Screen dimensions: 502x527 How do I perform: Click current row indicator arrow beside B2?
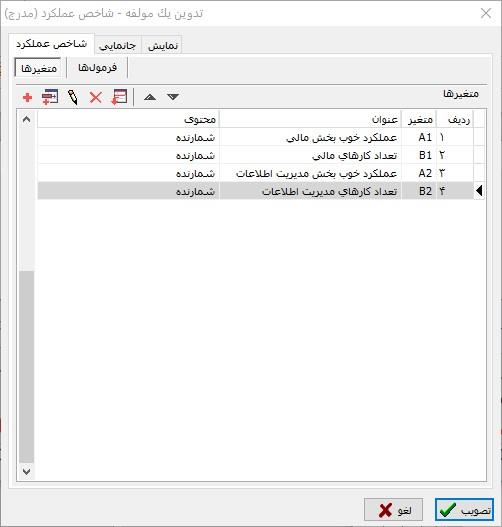click(x=479, y=191)
